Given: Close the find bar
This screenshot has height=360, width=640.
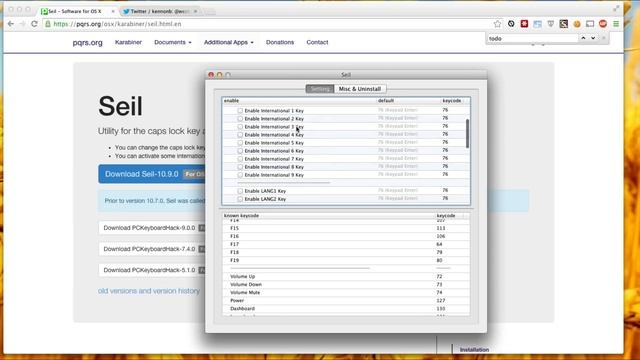Looking at the screenshot, I should tap(604, 38).
